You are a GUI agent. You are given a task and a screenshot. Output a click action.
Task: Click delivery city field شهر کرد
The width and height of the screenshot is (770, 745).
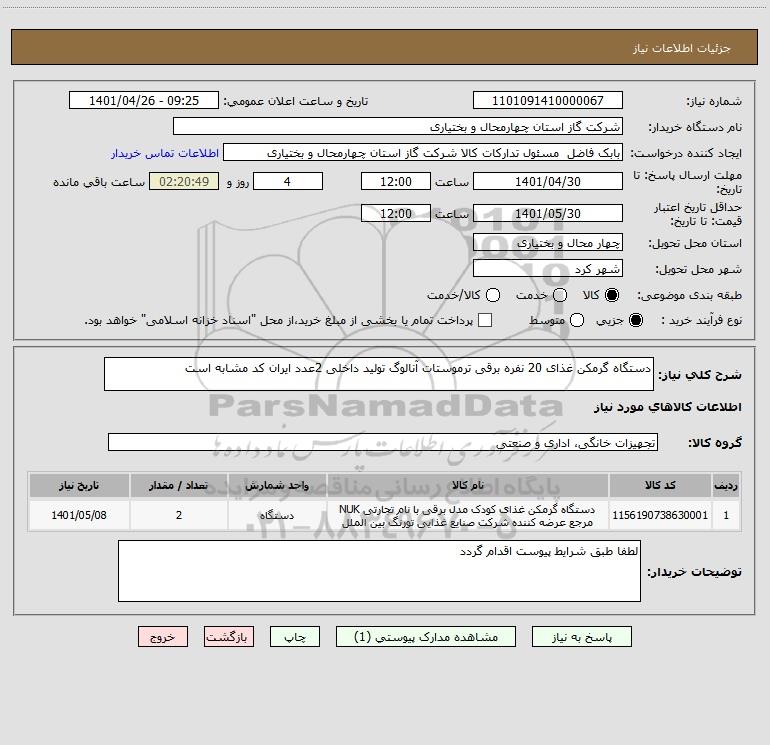click(548, 269)
